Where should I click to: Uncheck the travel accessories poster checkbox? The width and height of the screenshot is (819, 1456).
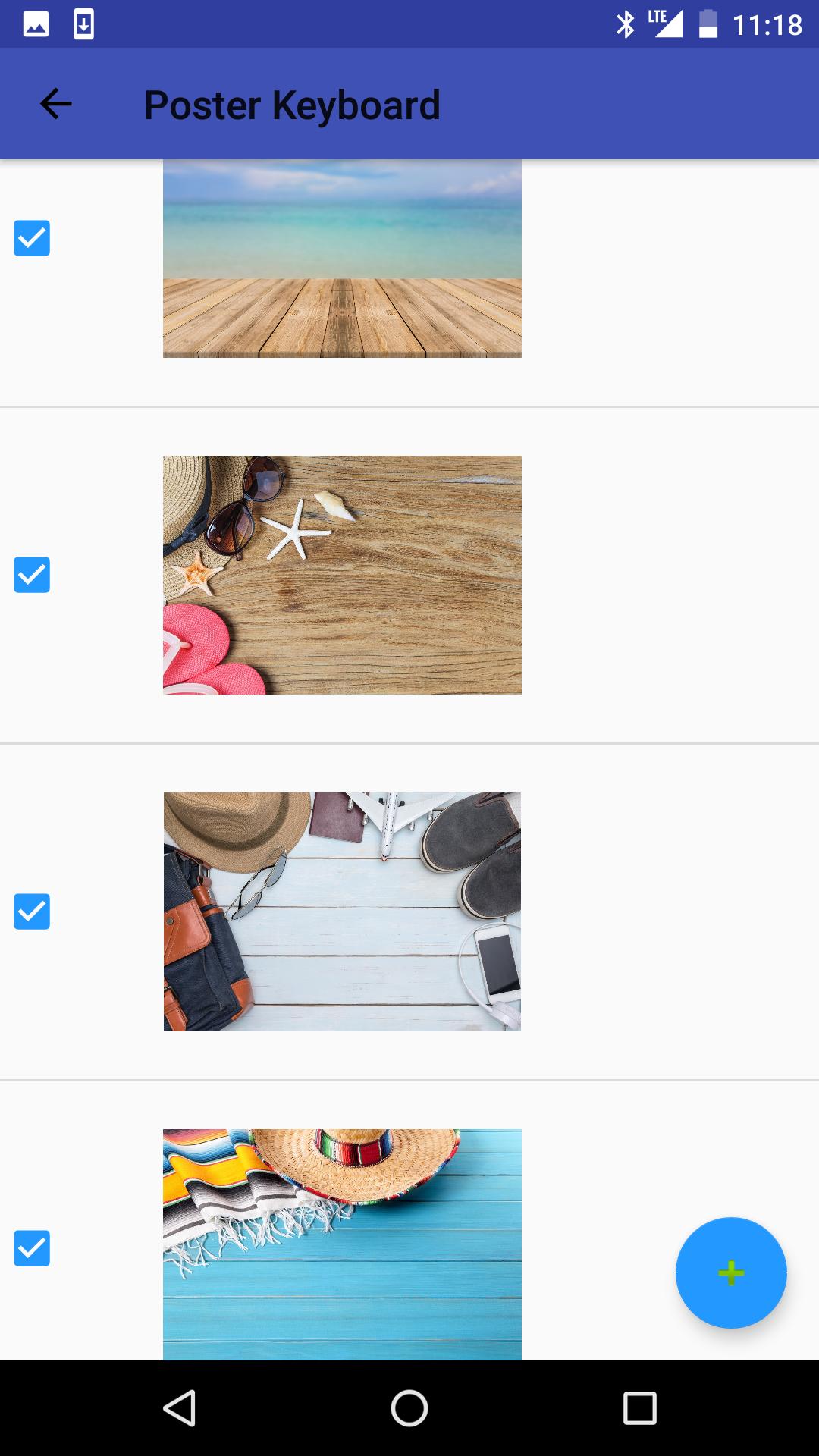click(32, 912)
